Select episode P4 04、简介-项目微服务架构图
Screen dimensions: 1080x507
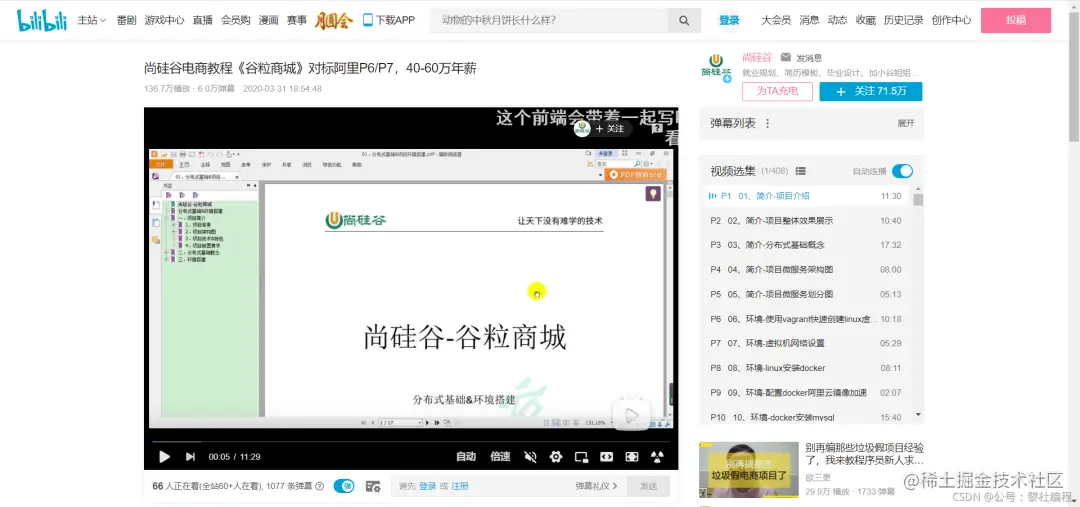coord(805,269)
